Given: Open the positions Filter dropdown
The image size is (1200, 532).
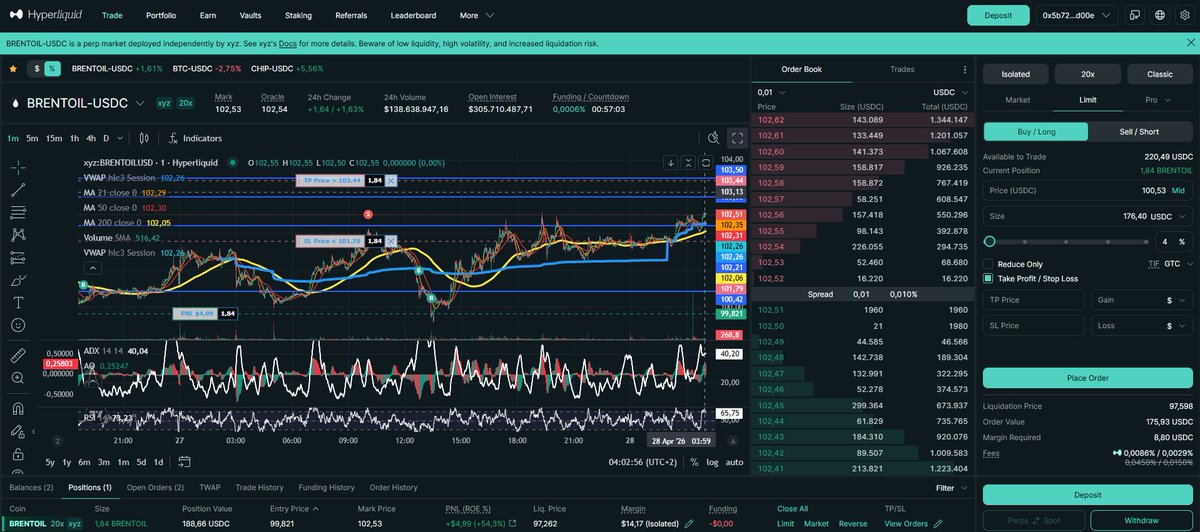Looking at the screenshot, I should pyautogui.click(x=951, y=488).
